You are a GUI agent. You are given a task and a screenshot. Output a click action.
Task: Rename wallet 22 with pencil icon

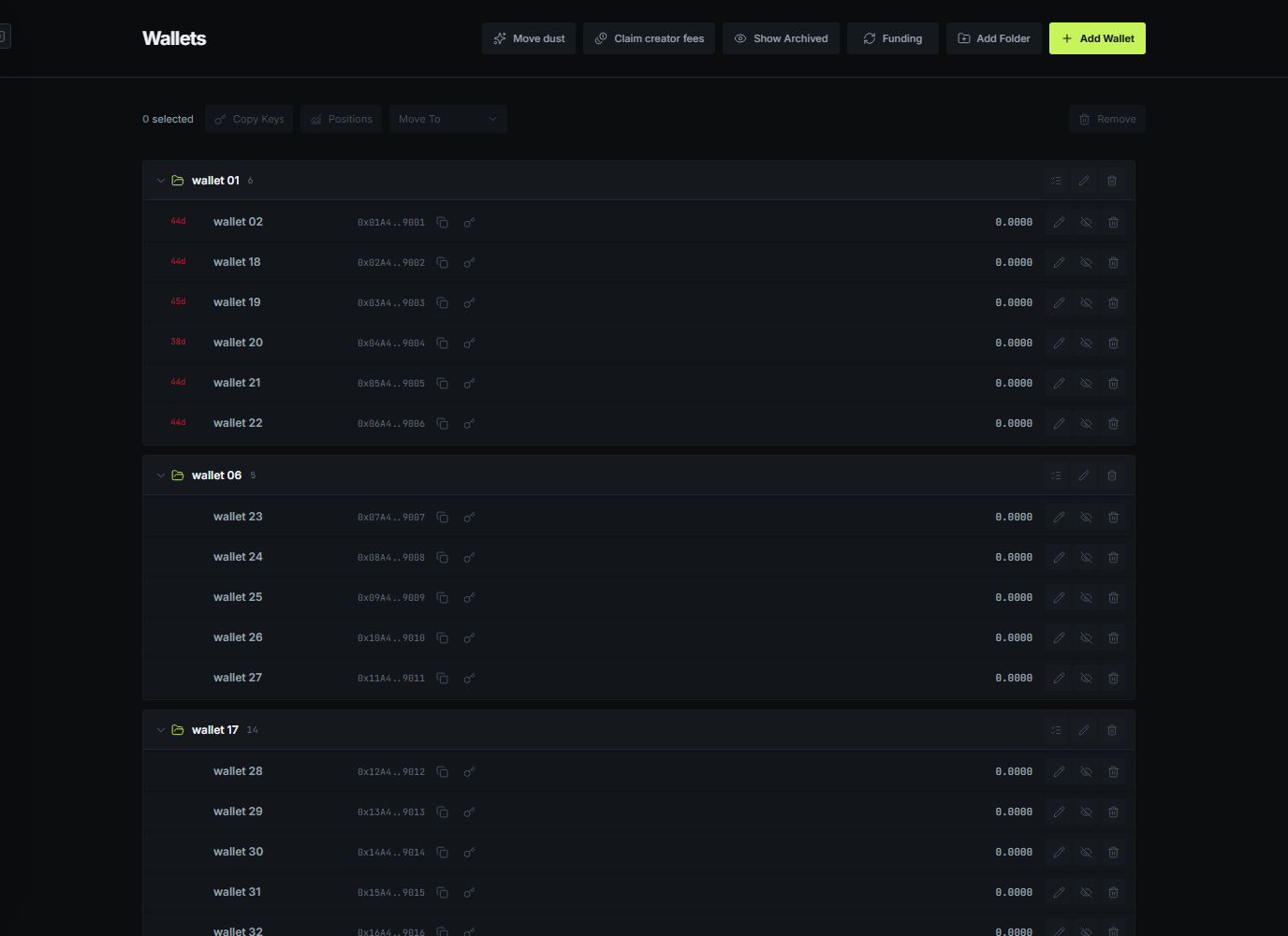coord(1059,424)
